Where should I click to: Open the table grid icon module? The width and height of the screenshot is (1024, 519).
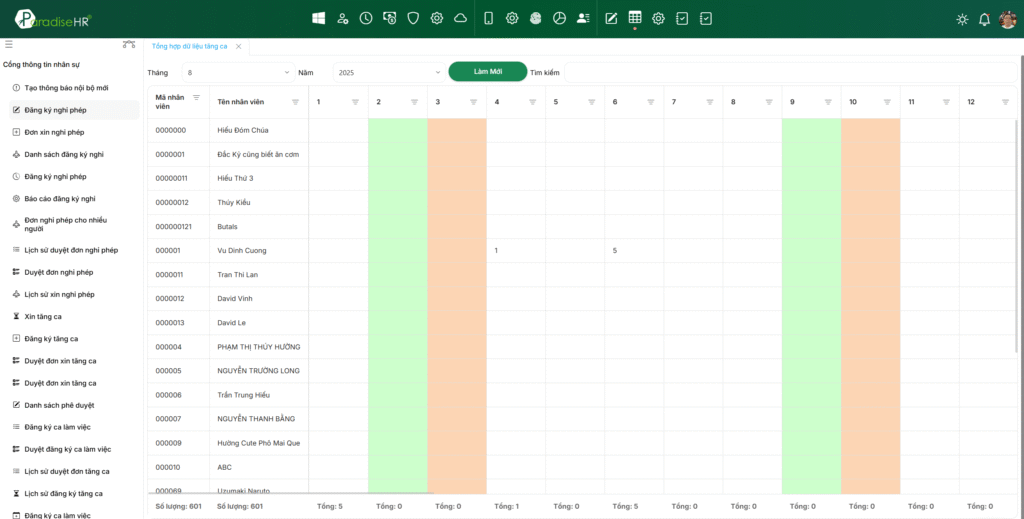[x=635, y=18]
